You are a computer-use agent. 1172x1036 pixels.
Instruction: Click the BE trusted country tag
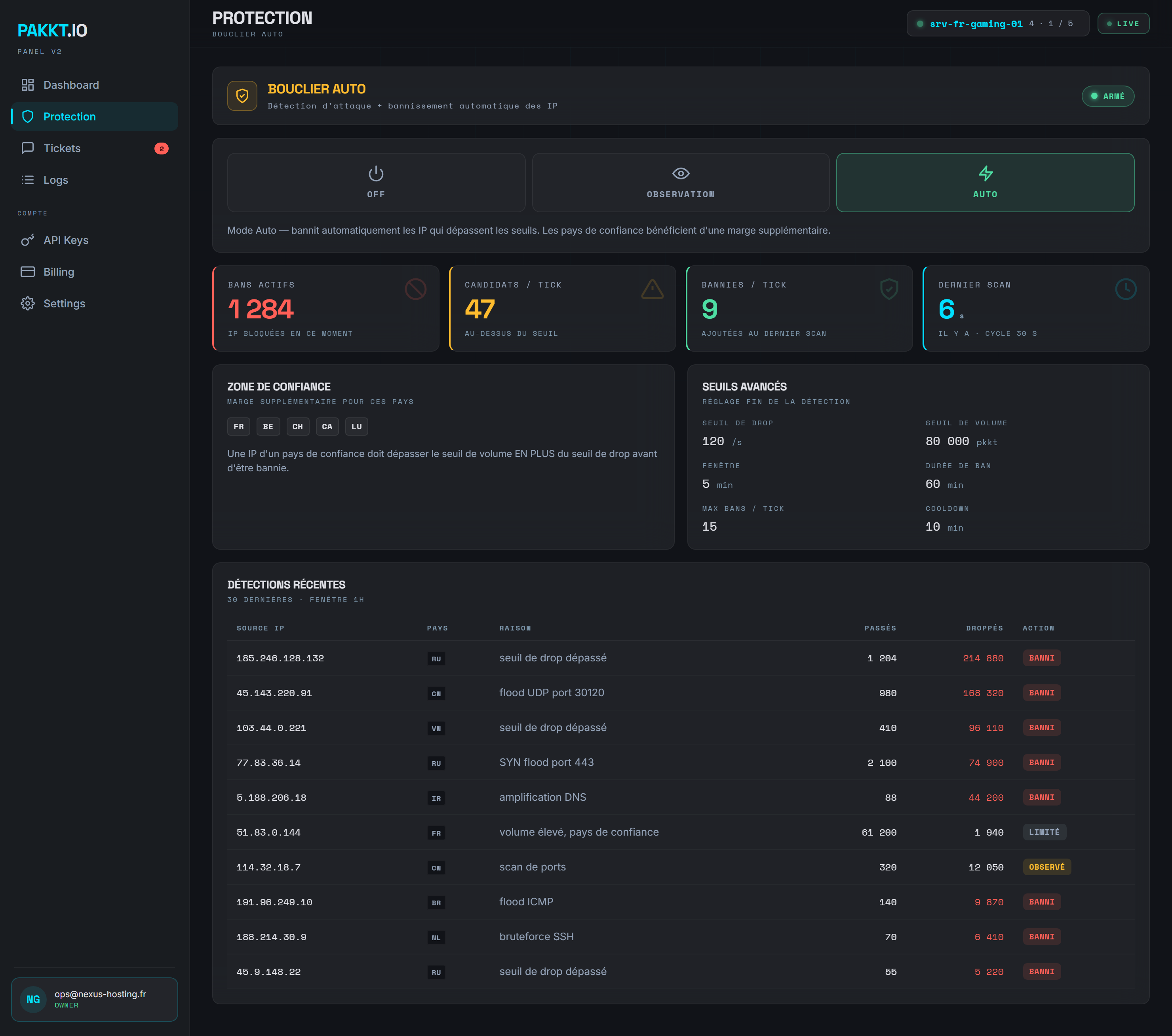coord(268,426)
